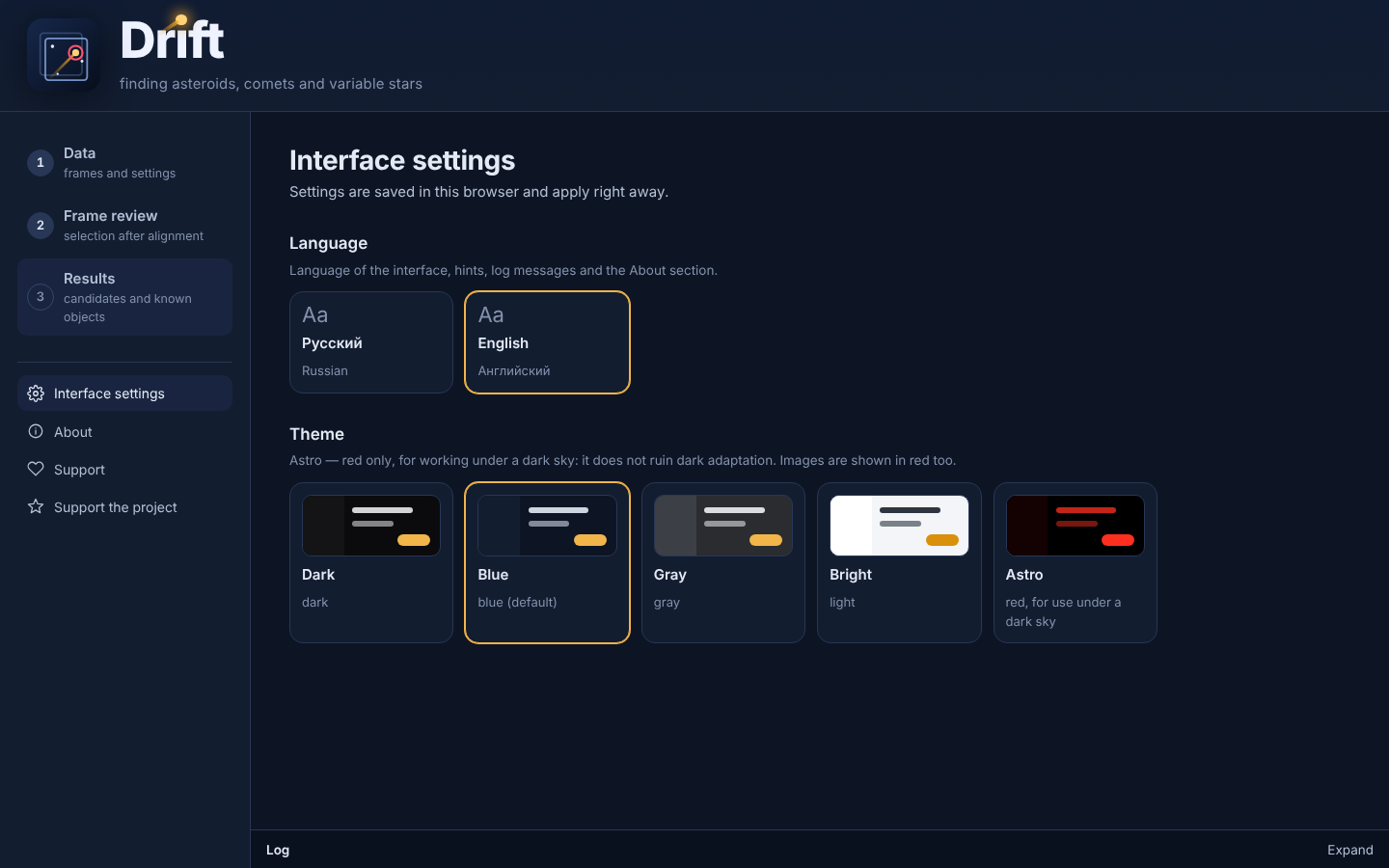
Task: Click the heart icon beside Support
Action: 36,469
